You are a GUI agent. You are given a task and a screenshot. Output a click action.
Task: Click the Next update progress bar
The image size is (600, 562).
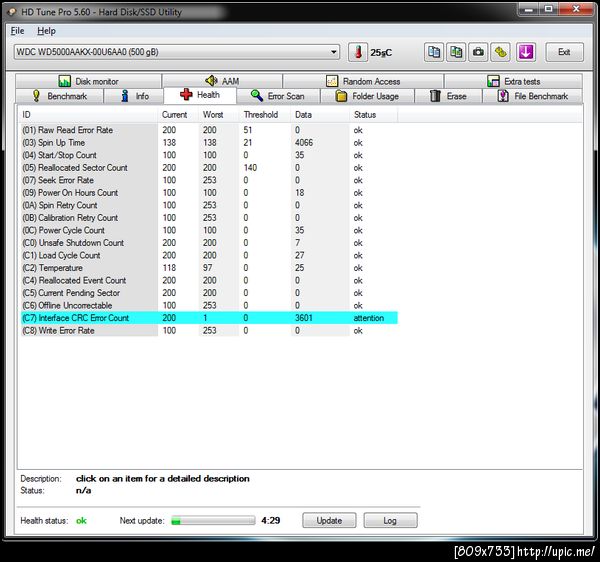[213, 520]
